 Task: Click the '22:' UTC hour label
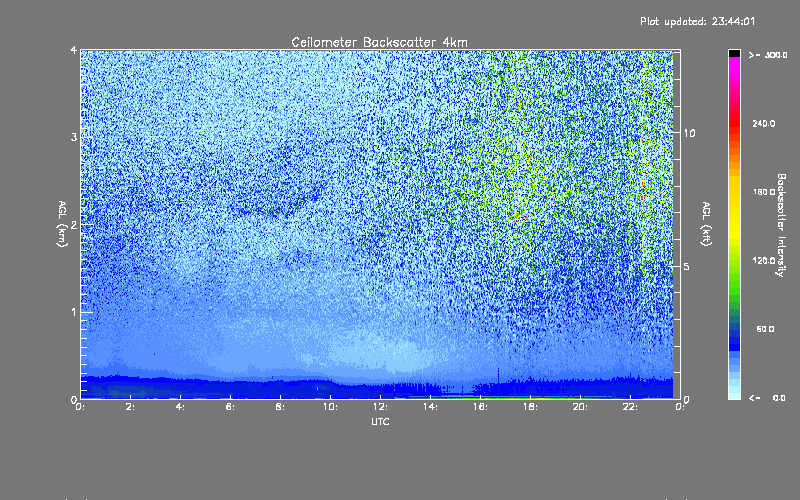click(630, 407)
